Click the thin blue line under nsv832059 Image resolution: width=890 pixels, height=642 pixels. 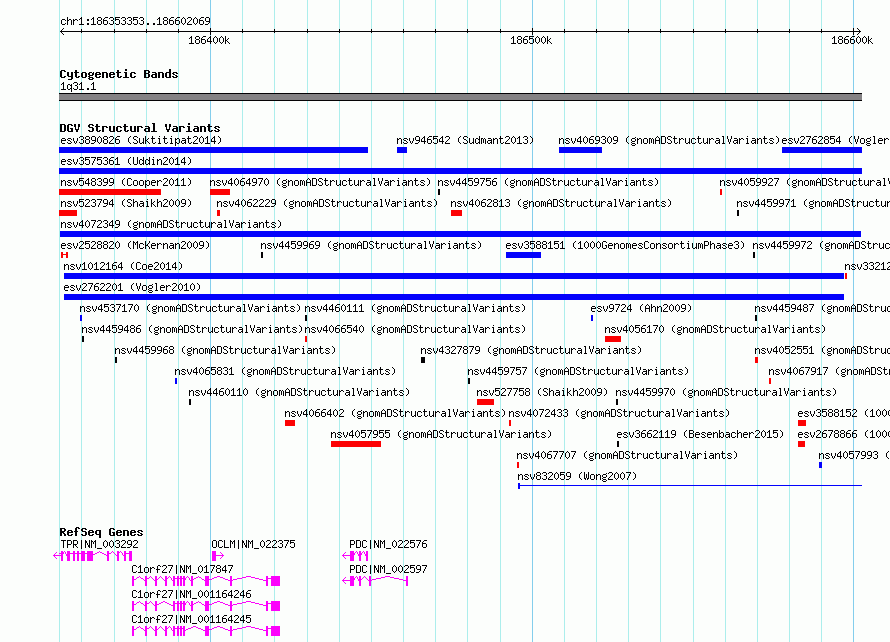690,486
